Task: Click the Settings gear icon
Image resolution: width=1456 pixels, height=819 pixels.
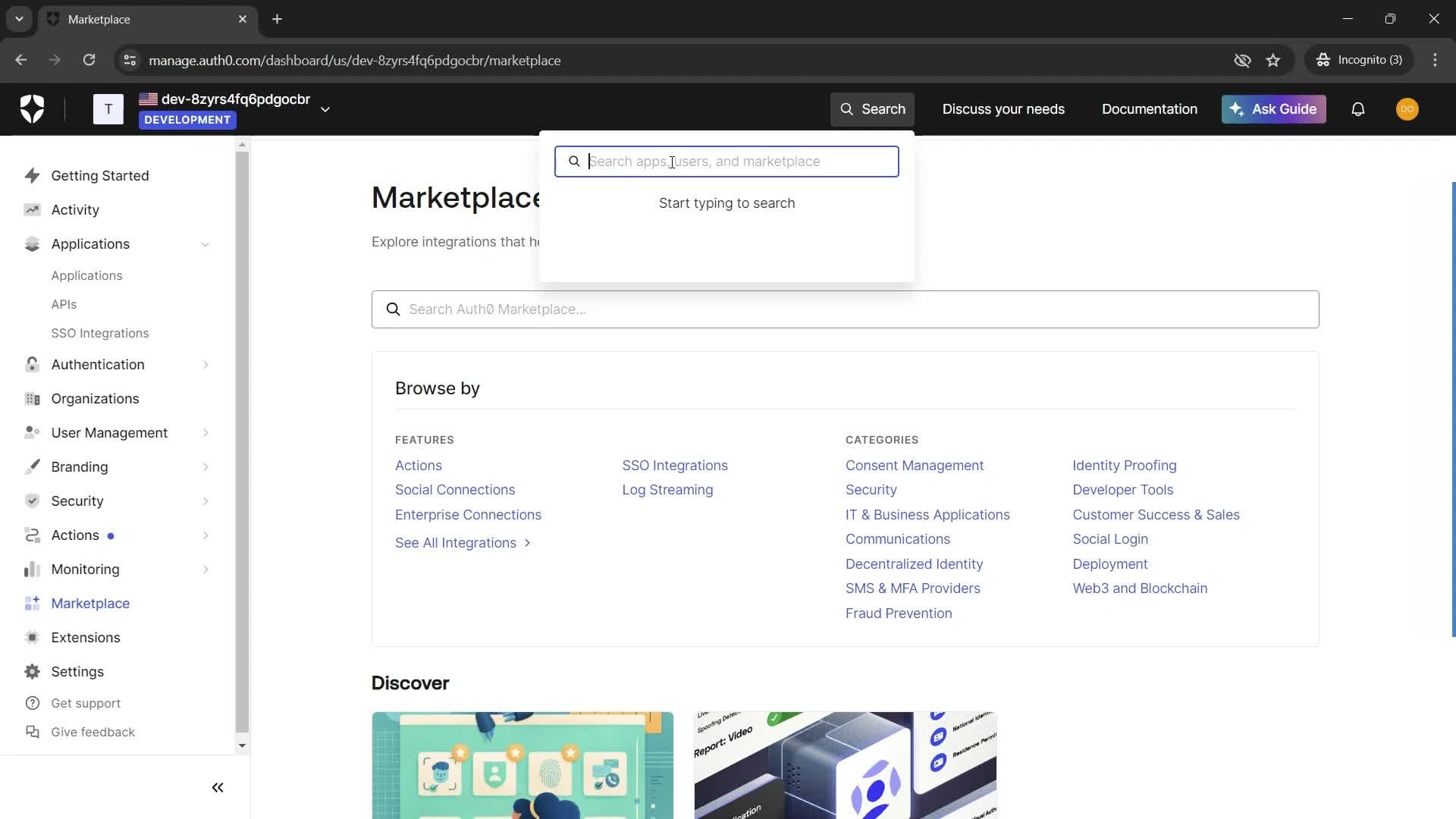Action: coord(32,672)
